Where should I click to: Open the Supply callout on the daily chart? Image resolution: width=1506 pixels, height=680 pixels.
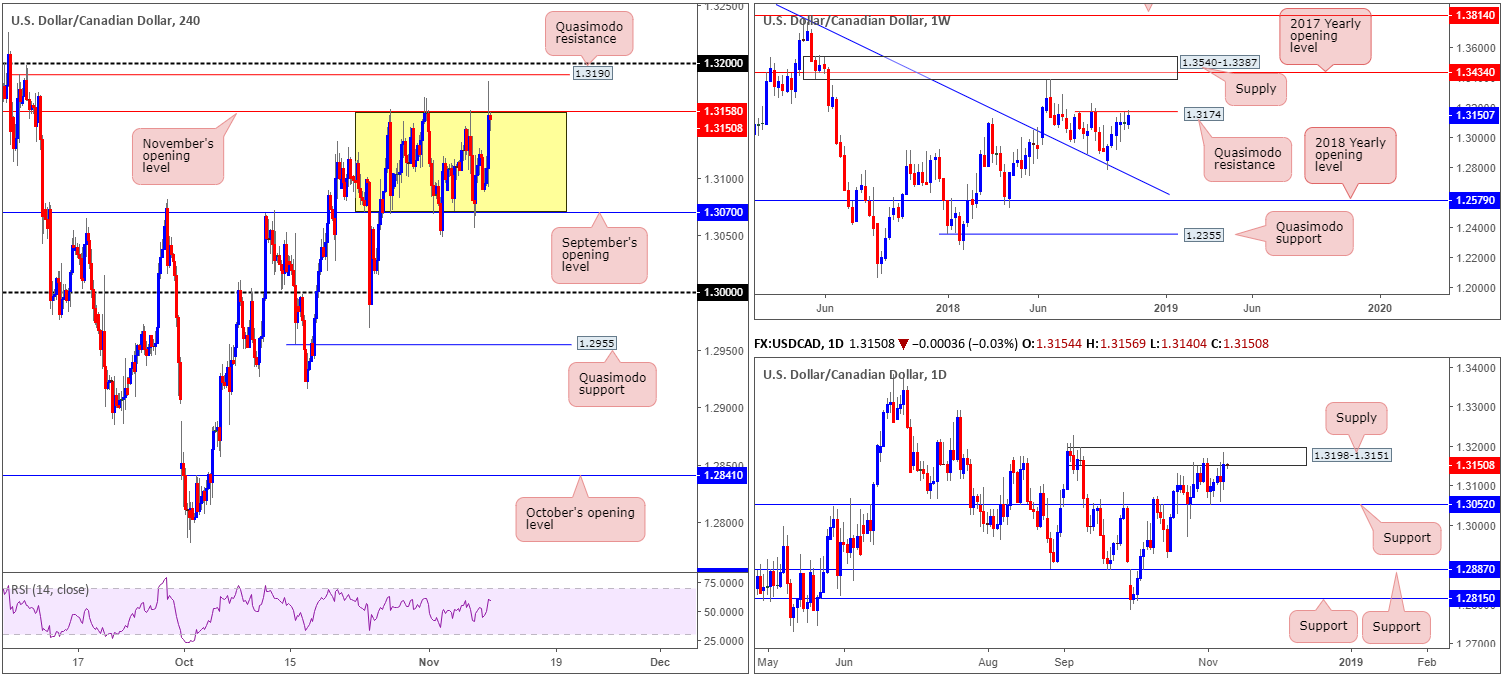point(1356,418)
